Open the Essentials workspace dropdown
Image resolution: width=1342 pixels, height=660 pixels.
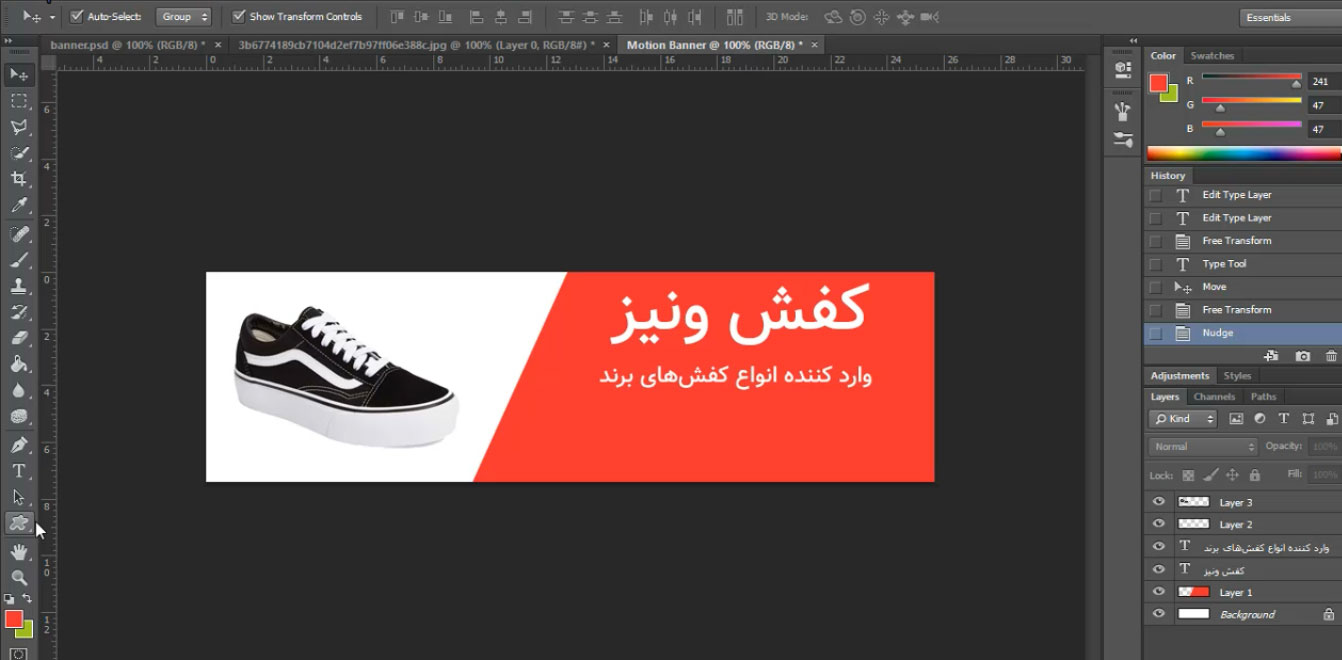[1290, 17]
